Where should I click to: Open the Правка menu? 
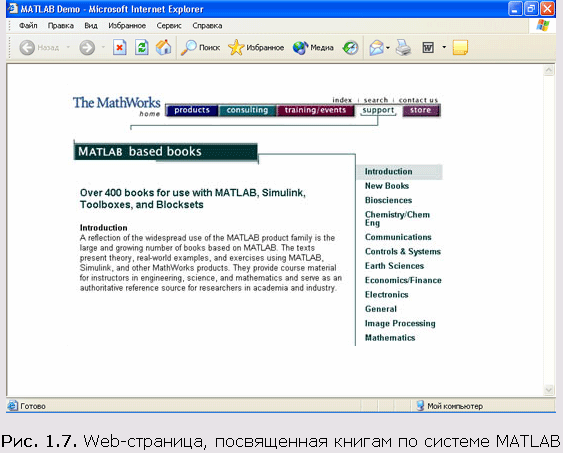coord(61,25)
